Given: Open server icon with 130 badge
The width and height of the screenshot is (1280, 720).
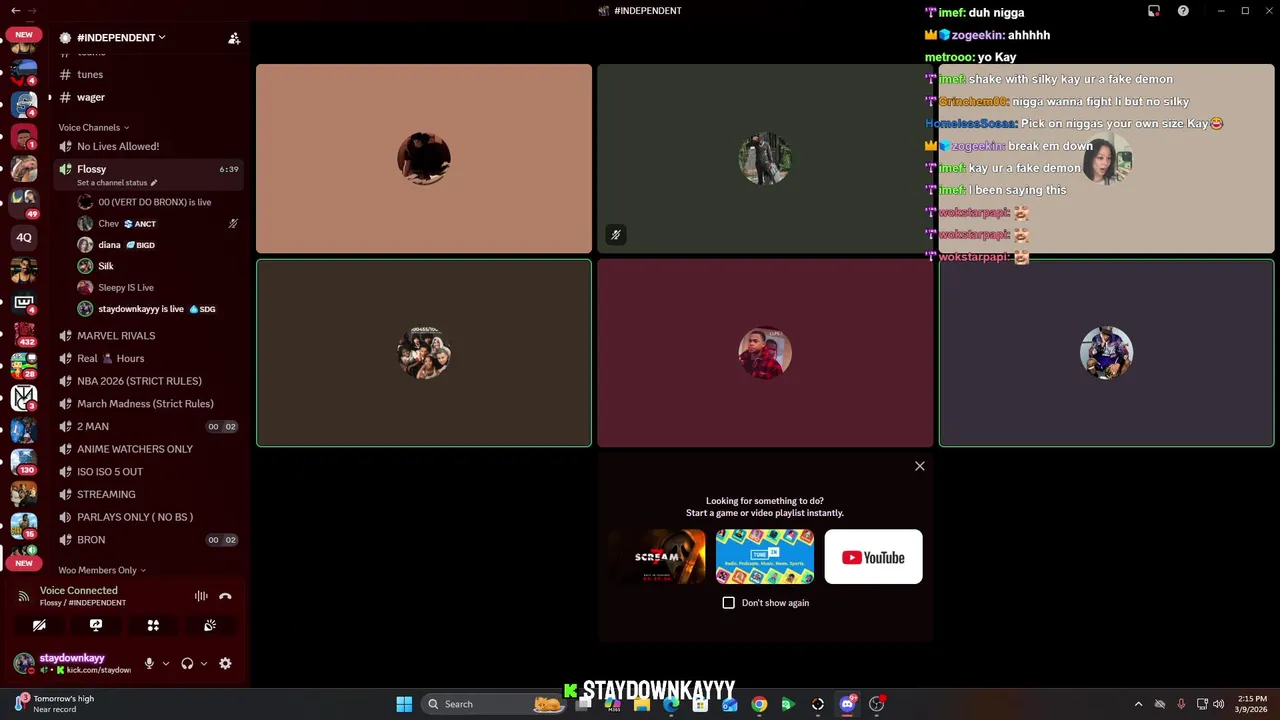Looking at the screenshot, I should point(24,462).
